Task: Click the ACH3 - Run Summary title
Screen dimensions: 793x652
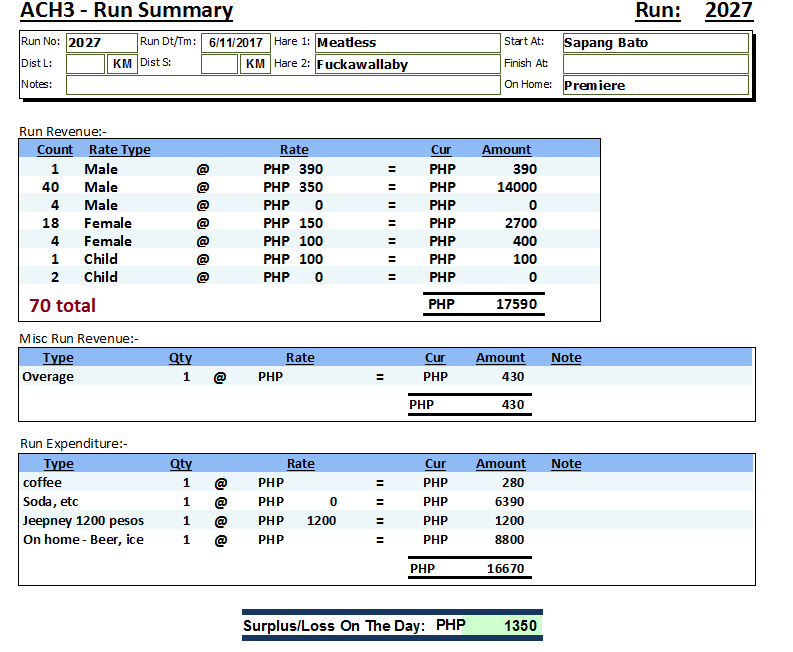Action: click(x=127, y=12)
